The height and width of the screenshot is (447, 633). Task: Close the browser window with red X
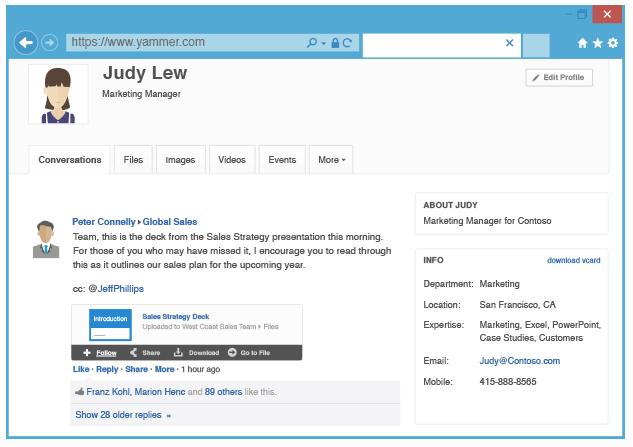607,15
